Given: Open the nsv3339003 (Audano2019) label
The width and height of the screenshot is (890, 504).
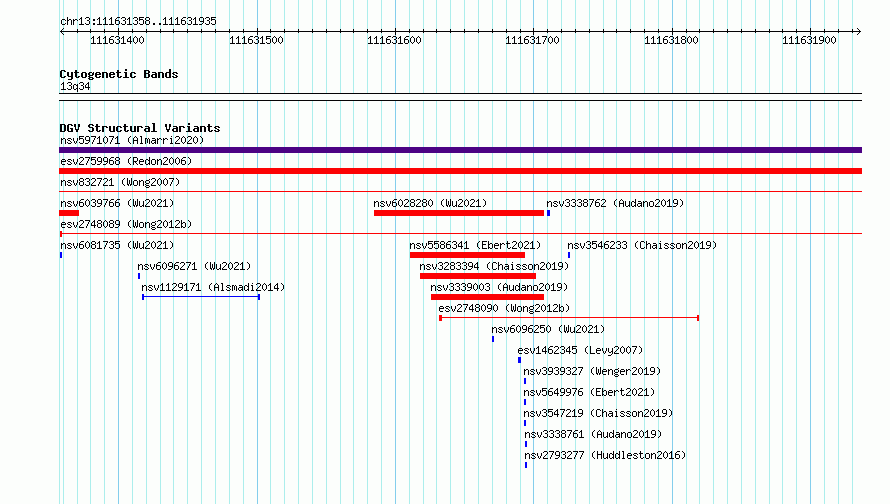Looking at the screenshot, I should tap(499, 287).
